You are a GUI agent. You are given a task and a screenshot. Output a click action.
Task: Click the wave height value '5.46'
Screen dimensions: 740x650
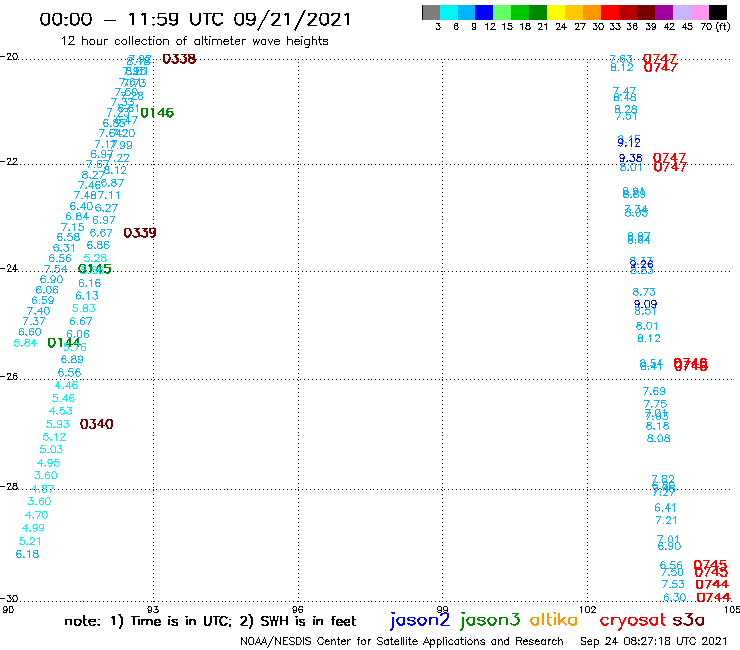pyautogui.click(x=64, y=398)
